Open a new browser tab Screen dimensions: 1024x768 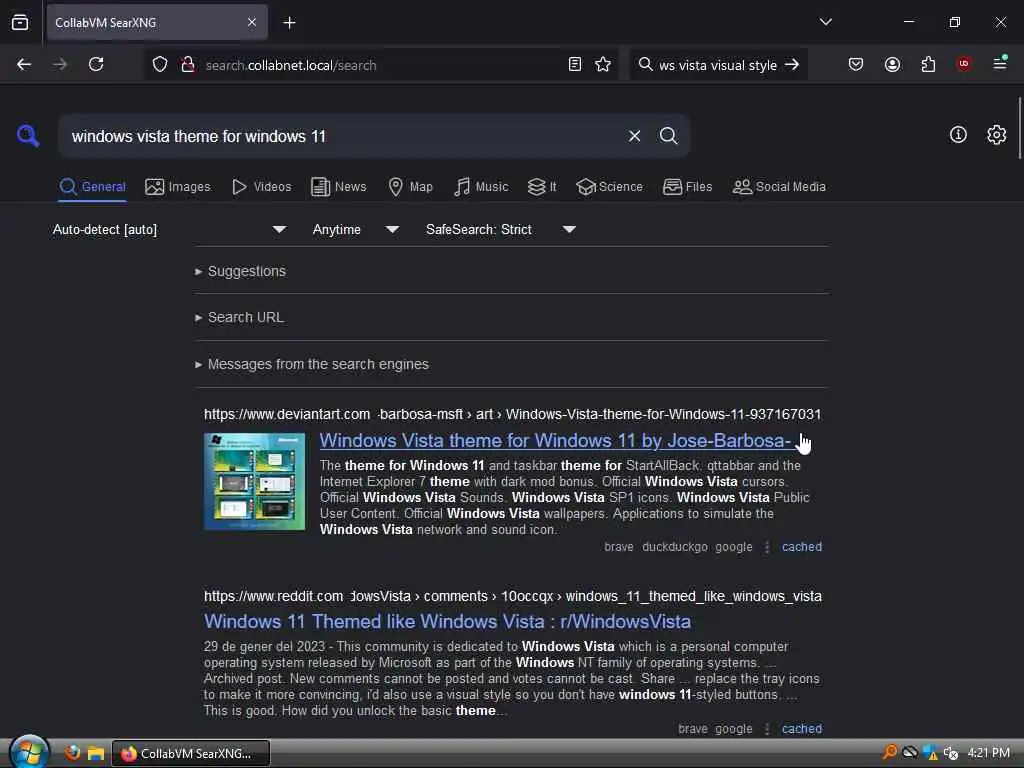(x=289, y=23)
